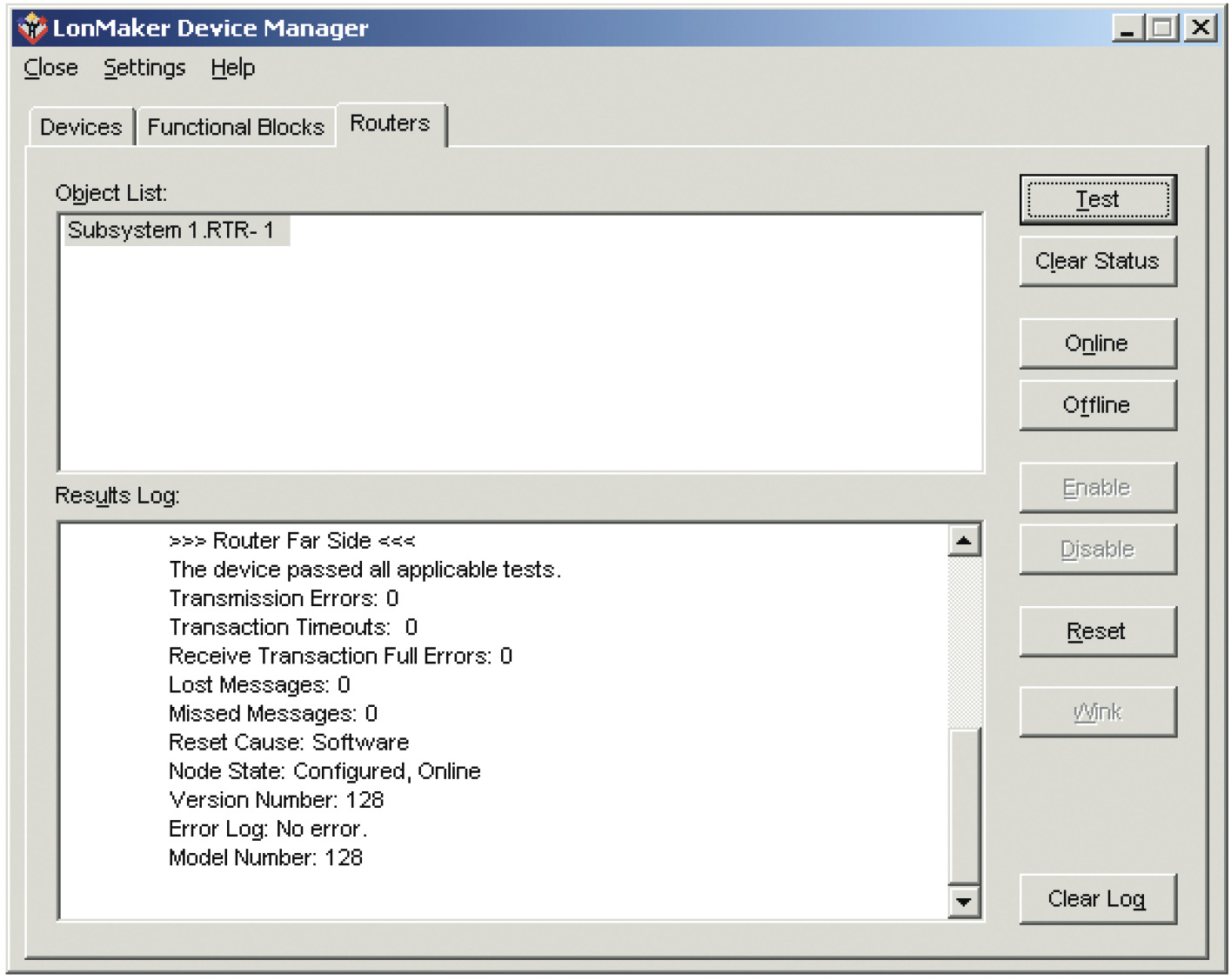
Task: Click the 'Missed Messages: 0' line
Action: coord(273,714)
